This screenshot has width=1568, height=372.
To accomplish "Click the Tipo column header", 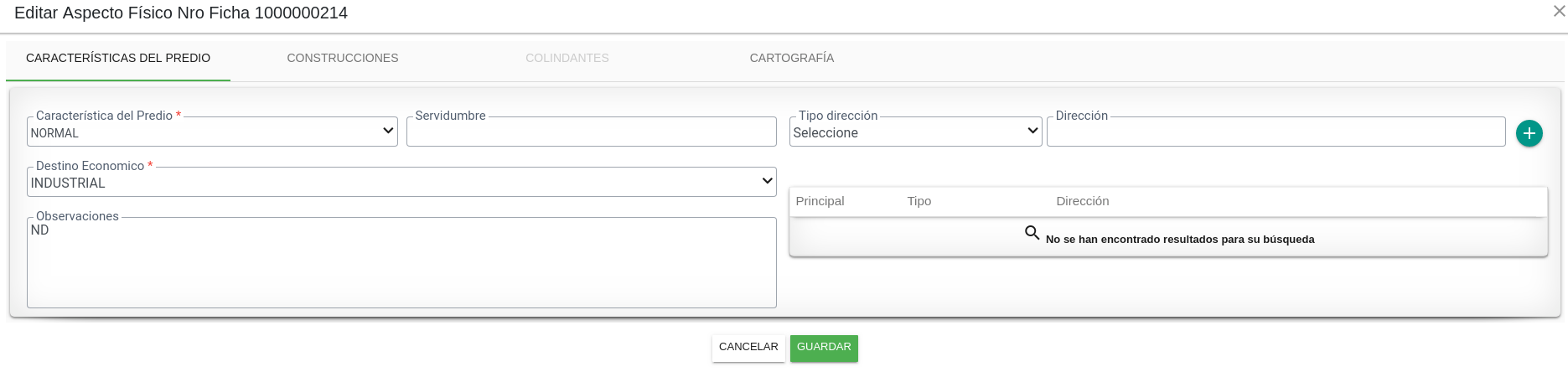I will tap(919, 201).
